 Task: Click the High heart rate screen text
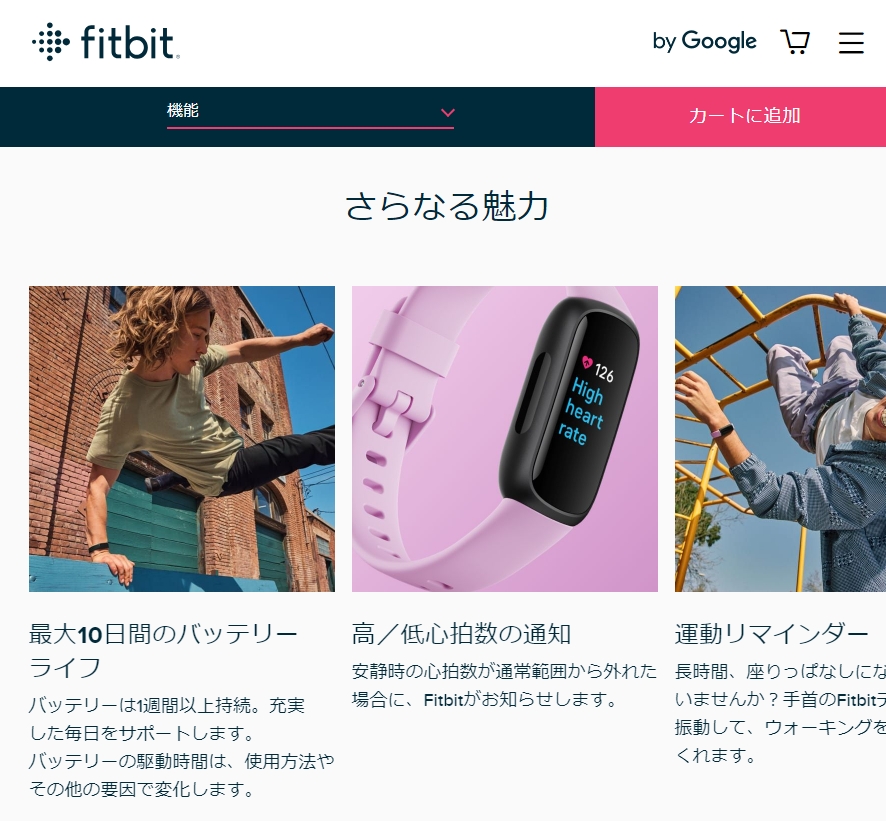click(x=581, y=411)
